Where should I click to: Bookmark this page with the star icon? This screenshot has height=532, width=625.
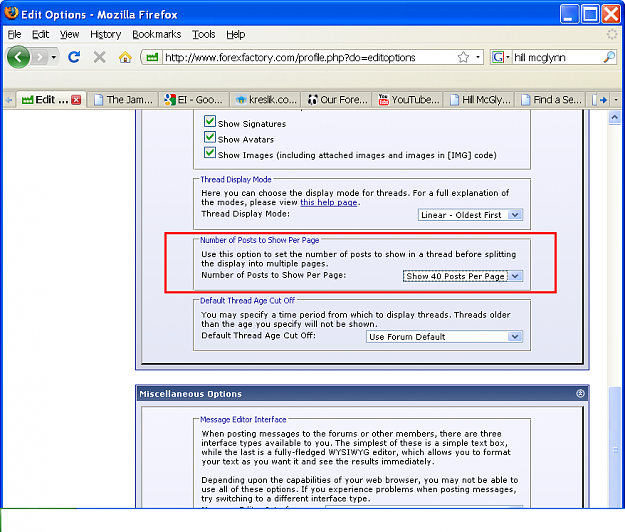[x=463, y=57]
